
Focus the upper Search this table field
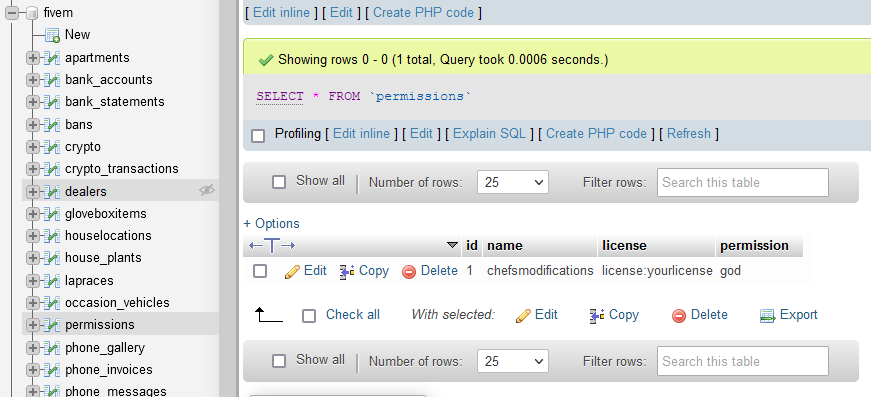point(743,182)
